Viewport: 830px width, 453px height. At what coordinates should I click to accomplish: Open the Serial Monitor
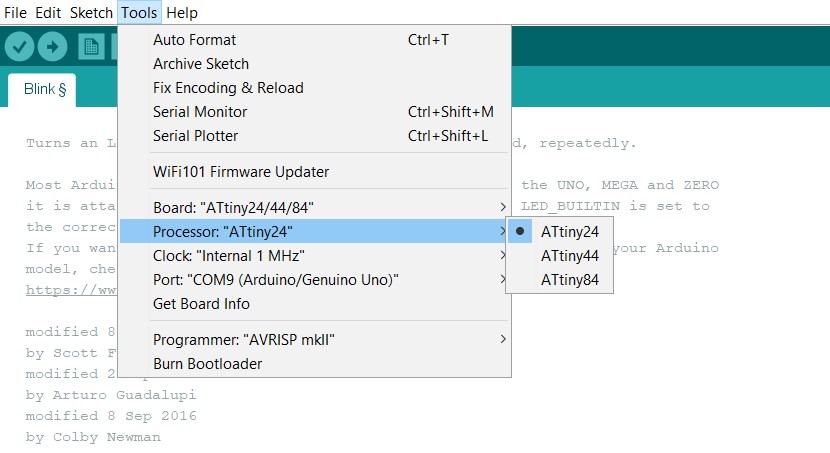tap(200, 112)
